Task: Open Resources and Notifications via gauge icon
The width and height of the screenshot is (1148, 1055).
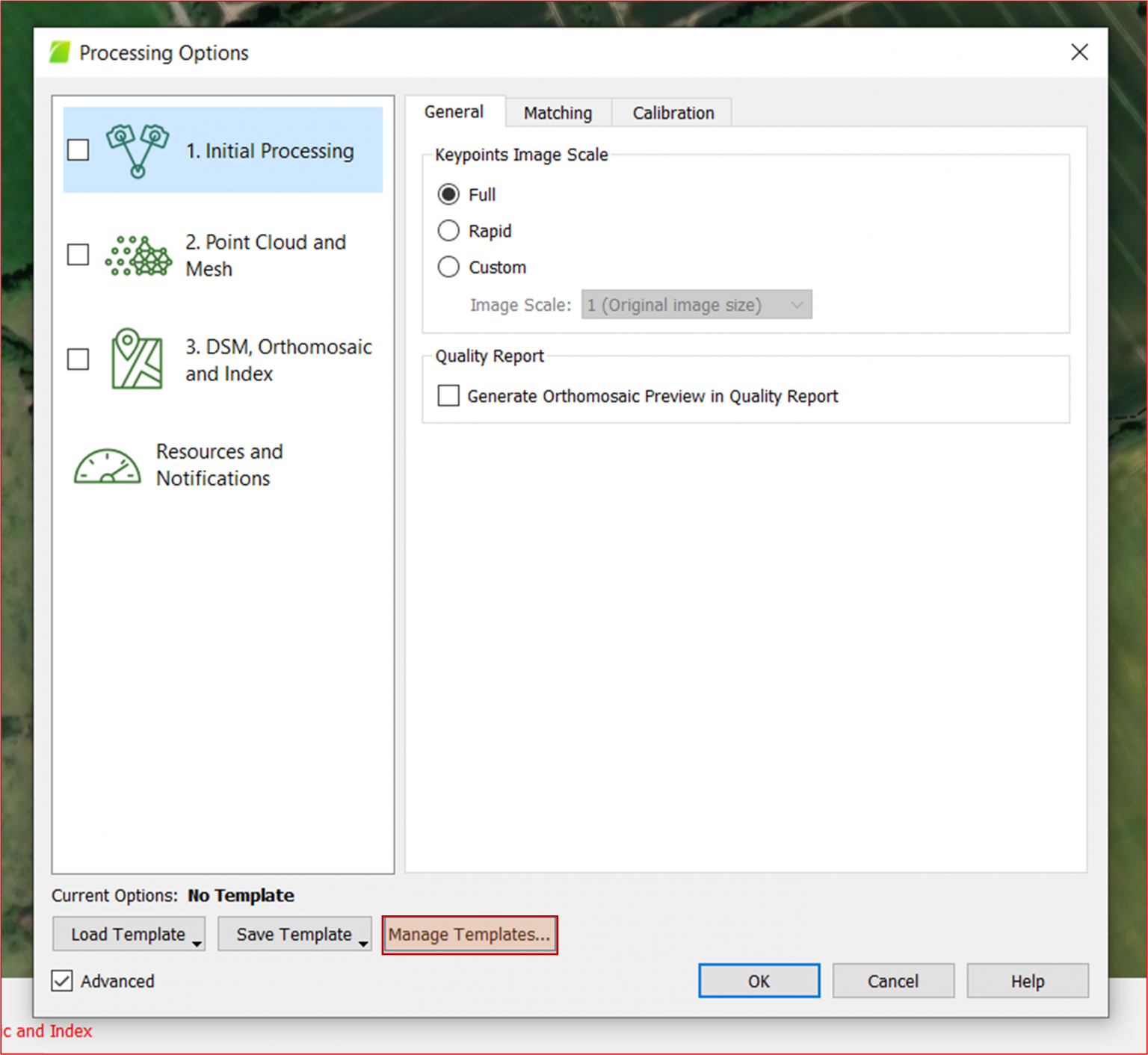Action: pyautogui.click(x=107, y=465)
